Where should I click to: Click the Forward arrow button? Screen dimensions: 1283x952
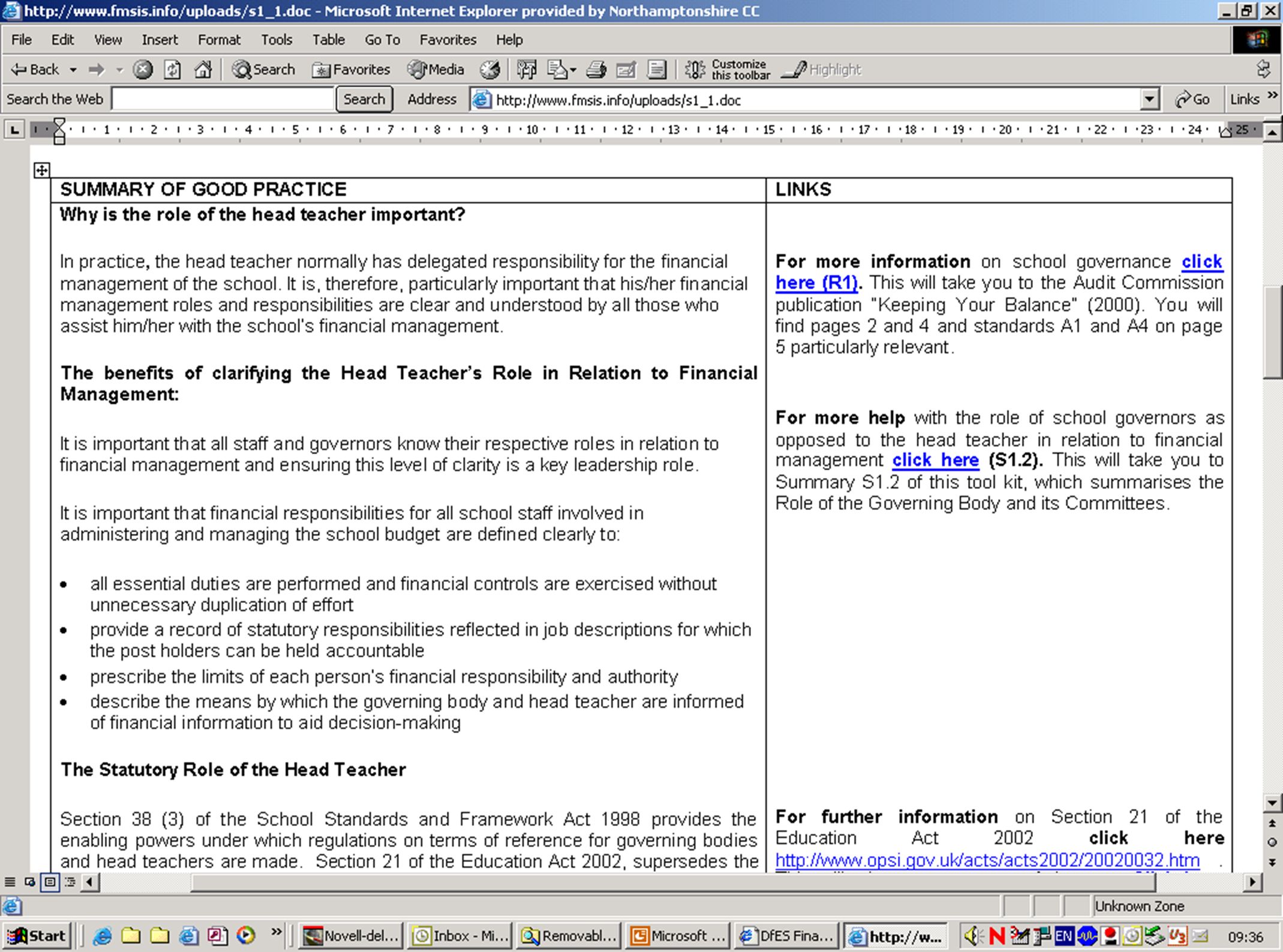click(x=96, y=70)
